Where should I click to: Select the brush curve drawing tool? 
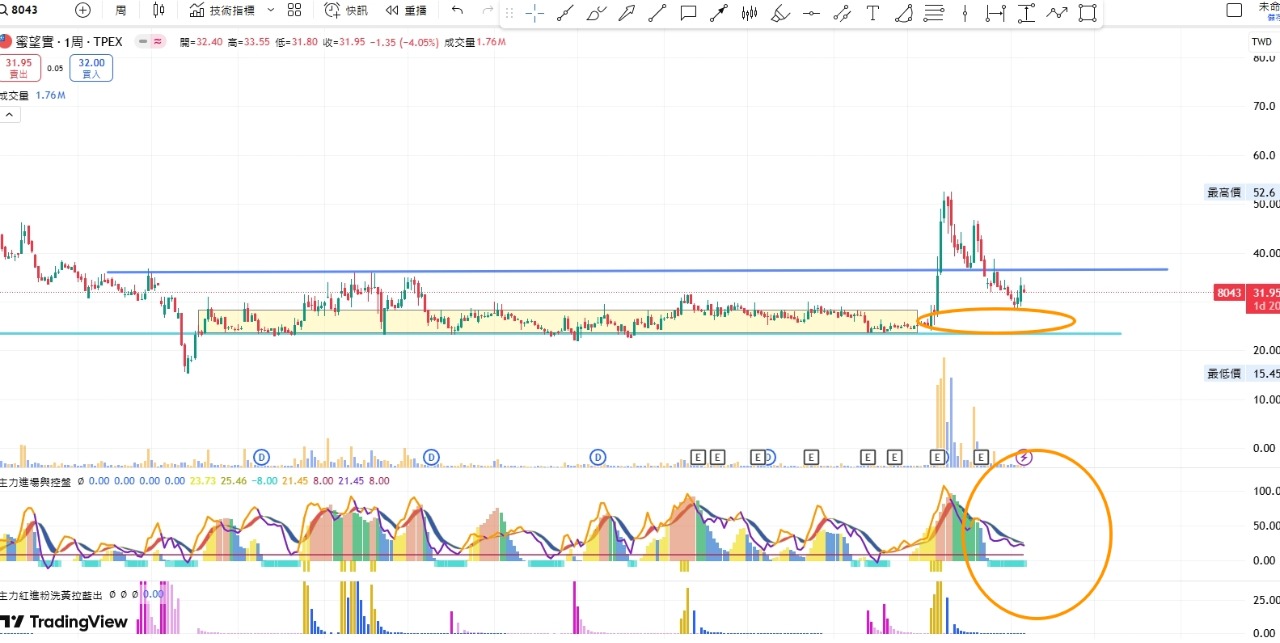coord(597,13)
